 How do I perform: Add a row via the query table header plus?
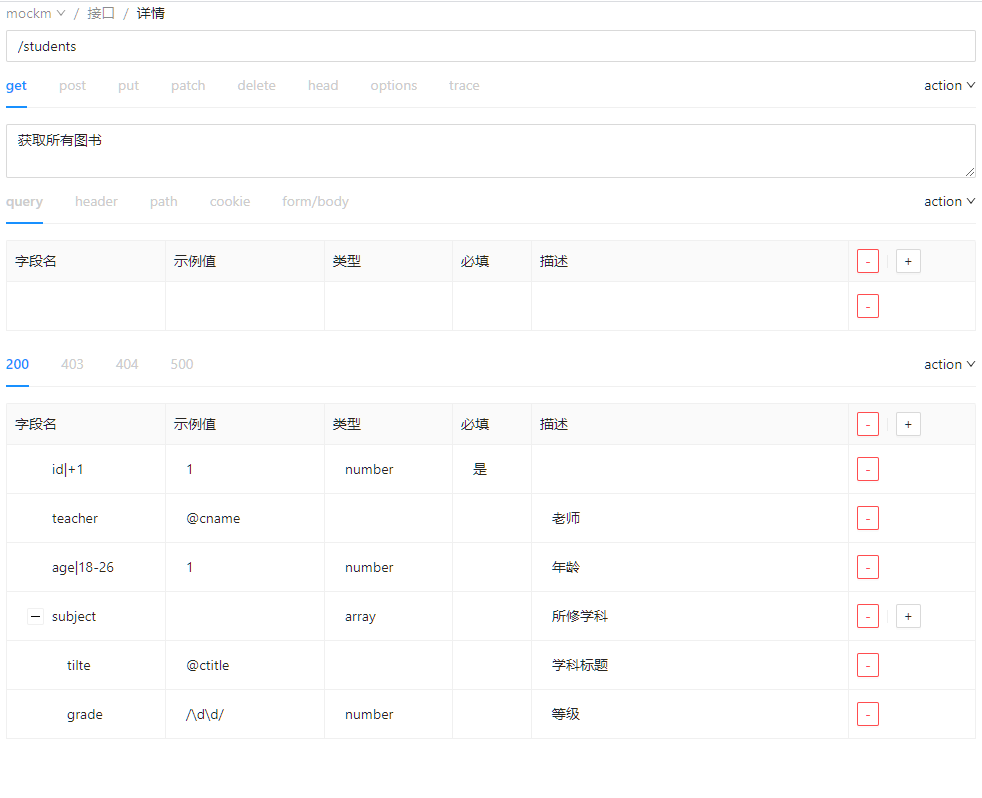coord(907,261)
